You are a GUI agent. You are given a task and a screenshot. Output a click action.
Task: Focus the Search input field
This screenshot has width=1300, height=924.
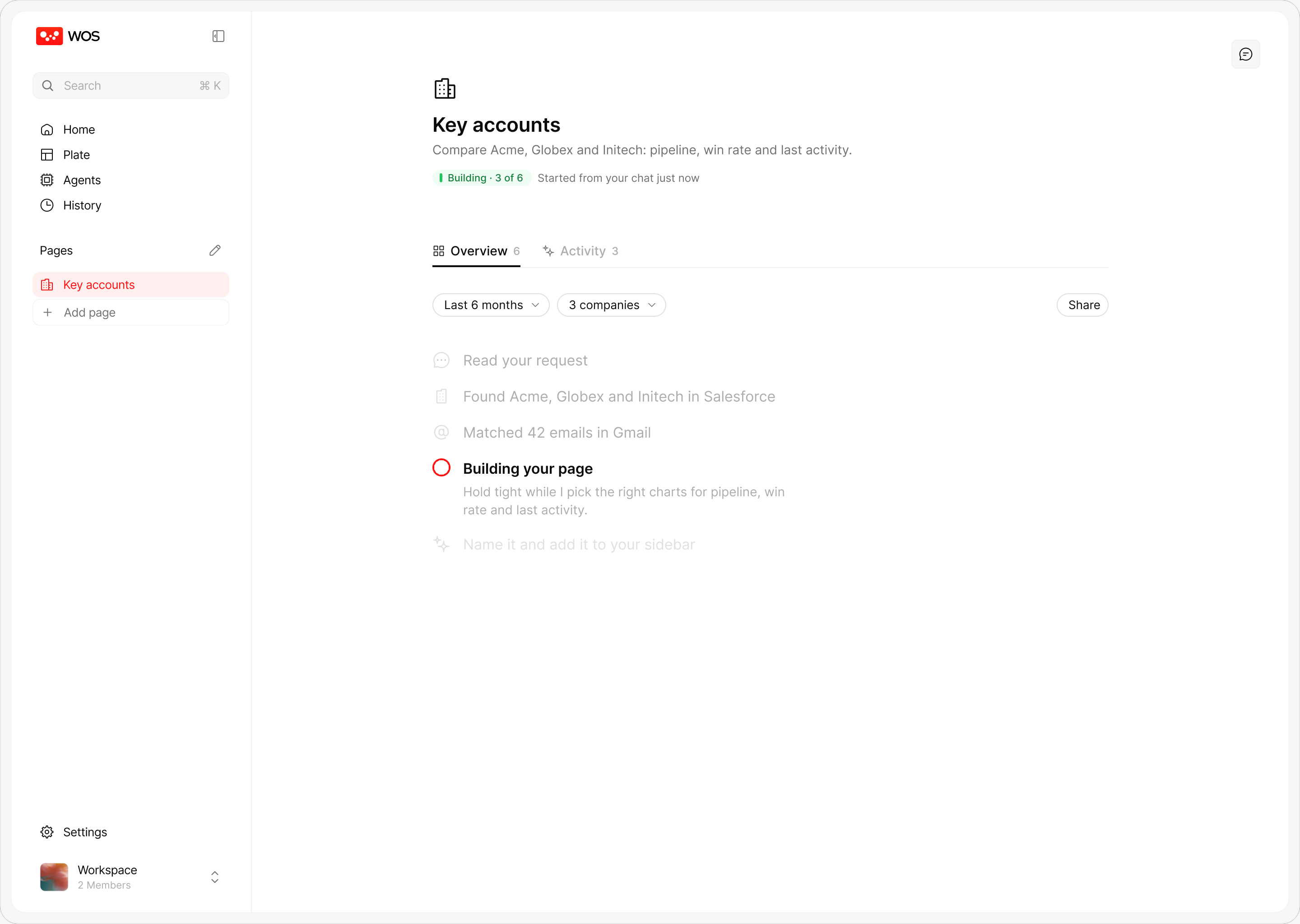click(131, 85)
